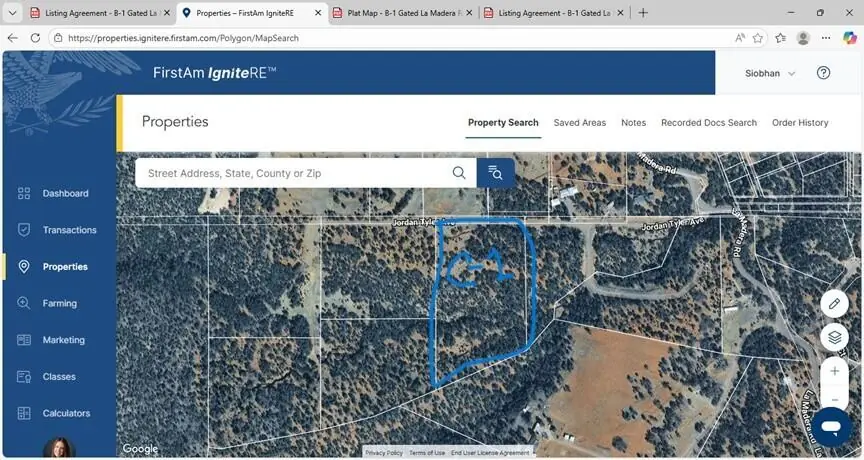Image resolution: width=864 pixels, height=460 pixels.
Task: Open the browser favorites list icon
Action: tap(780, 38)
